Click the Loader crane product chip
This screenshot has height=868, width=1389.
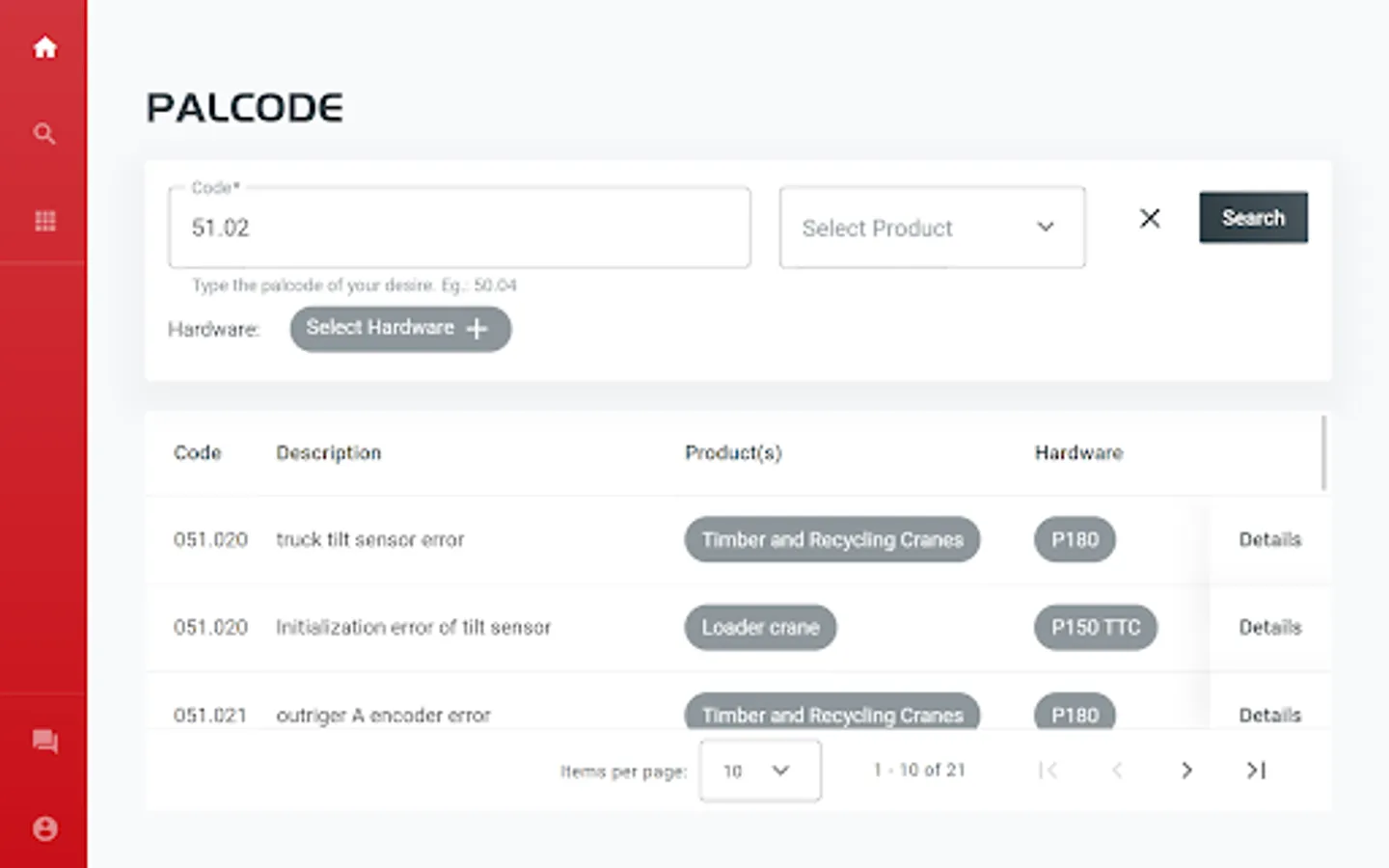(x=760, y=627)
